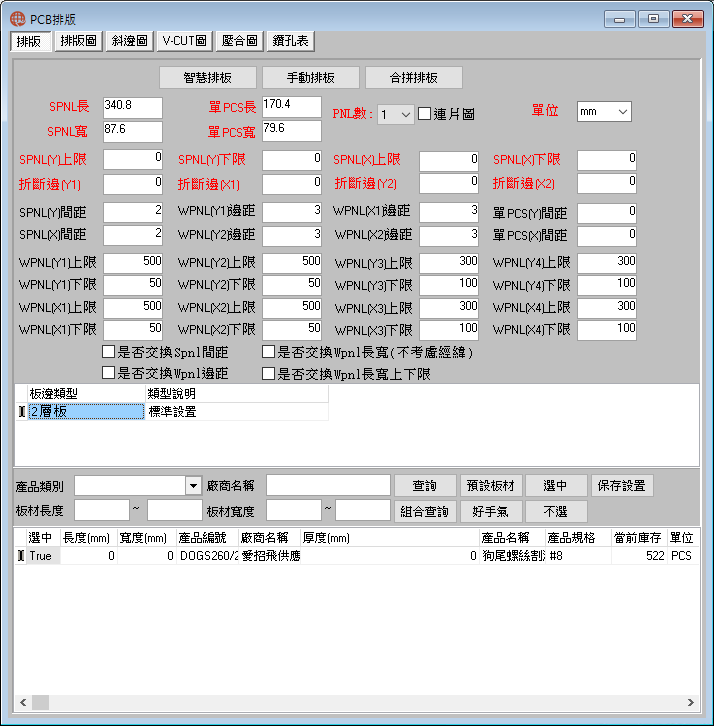Screen dimensions: 714x726
Task: Check 是否交換Wpnl長寬(不考慮經緯)
Action: [269, 352]
